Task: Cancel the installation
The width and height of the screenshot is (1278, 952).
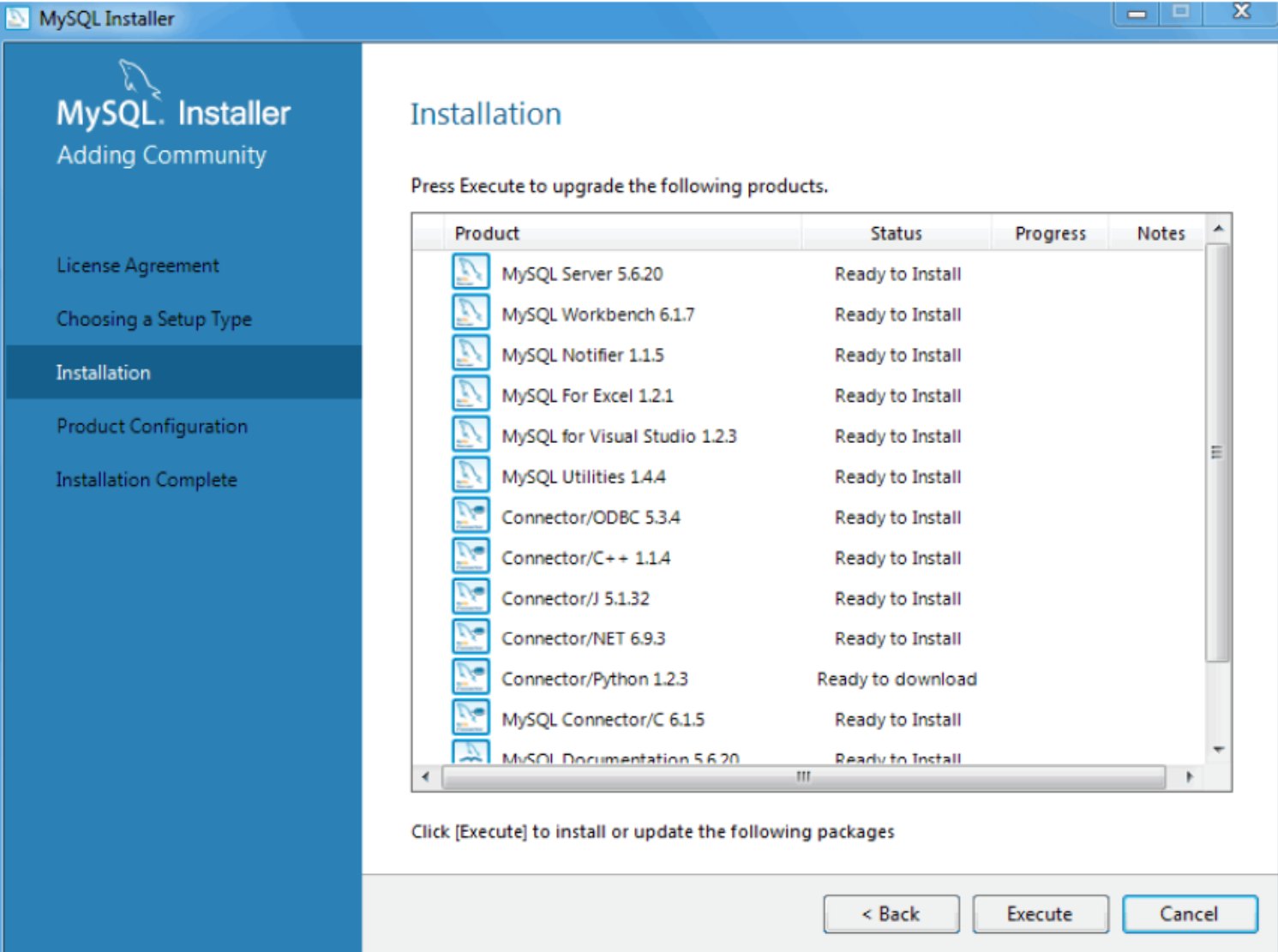Action: coord(1188,913)
